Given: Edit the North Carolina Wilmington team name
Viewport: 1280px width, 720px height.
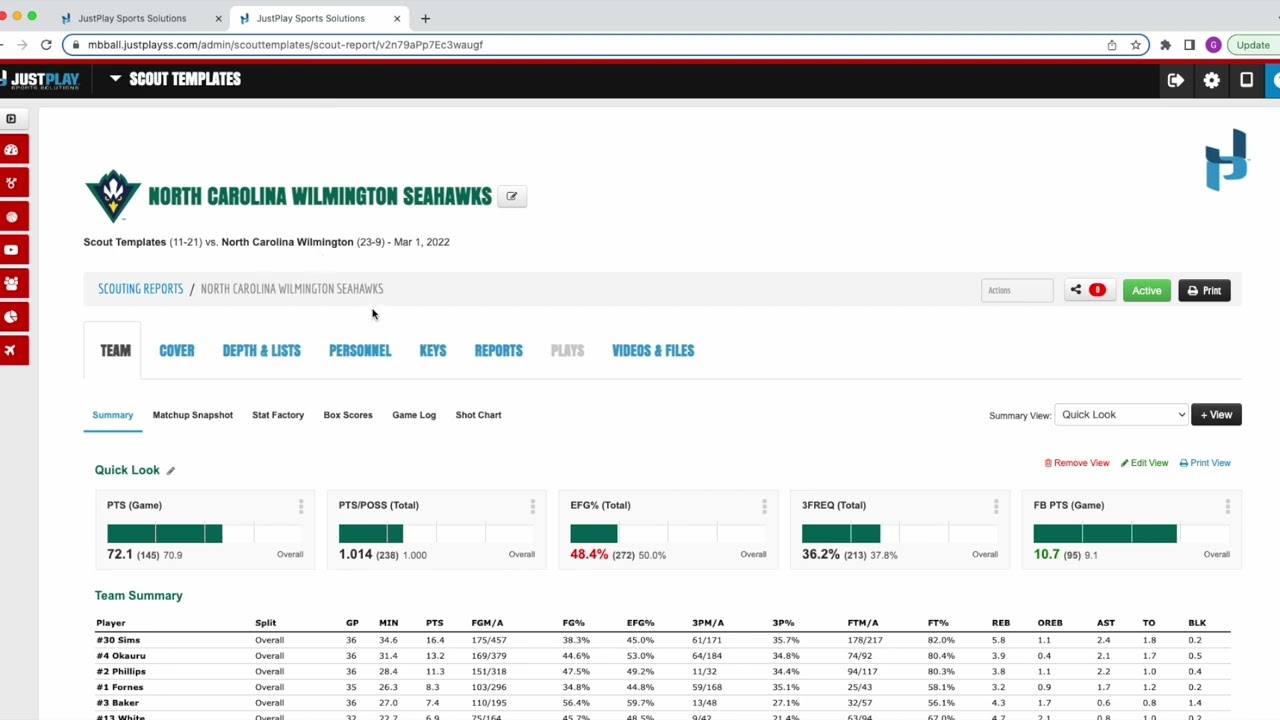Looking at the screenshot, I should (x=512, y=196).
